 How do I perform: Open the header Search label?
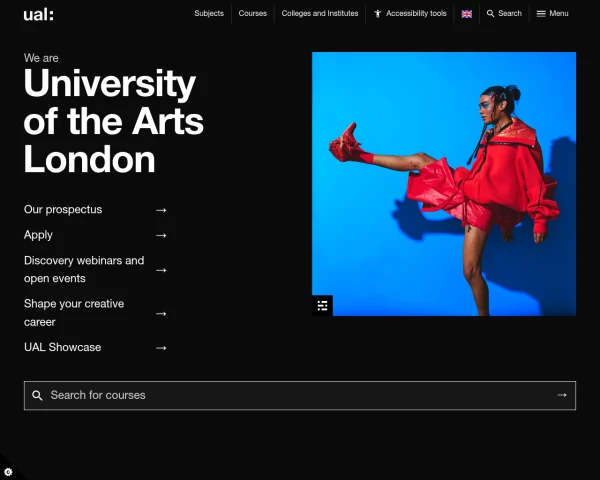point(510,13)
